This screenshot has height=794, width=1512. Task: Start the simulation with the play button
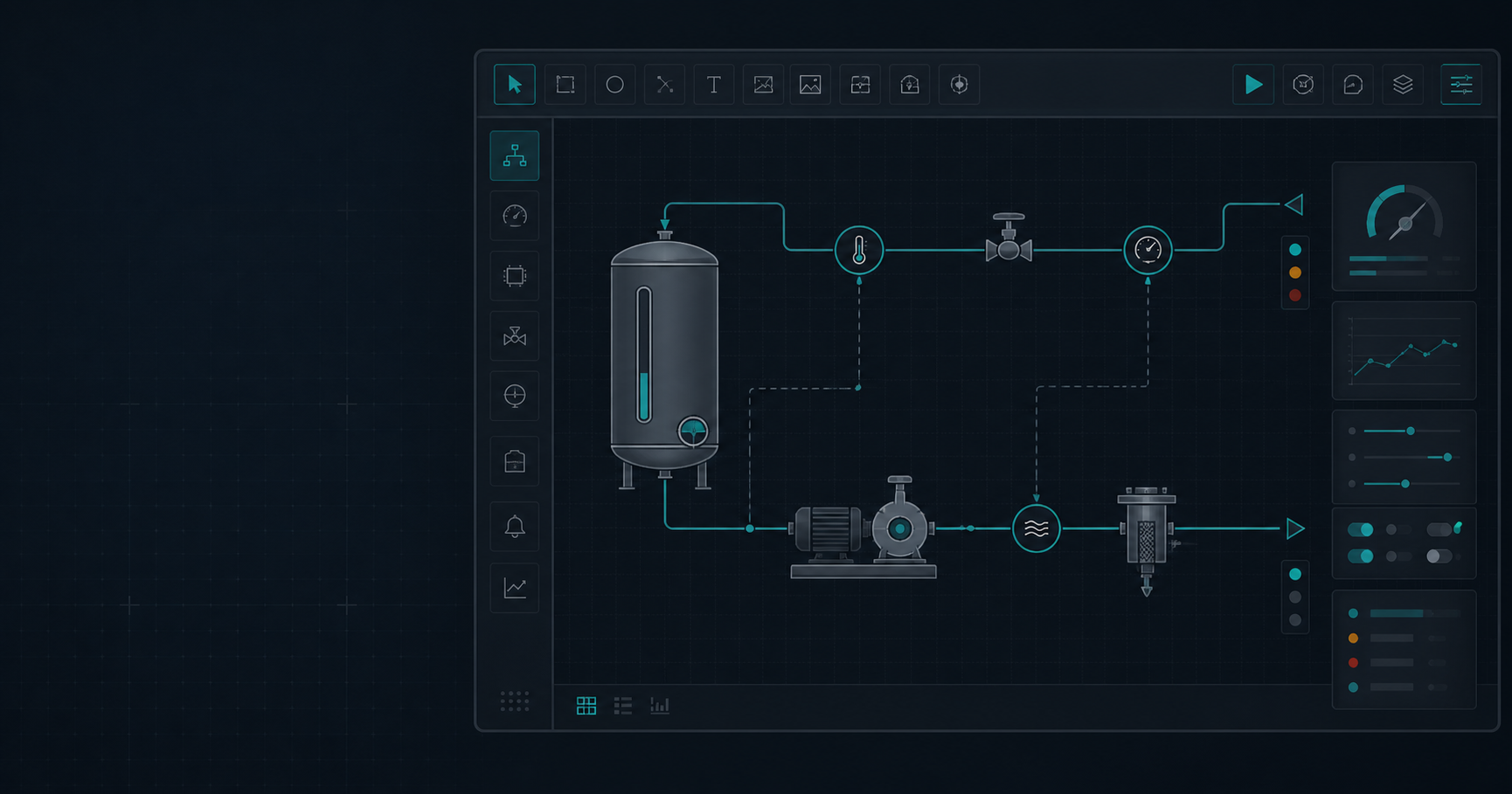pos(1253,85)
